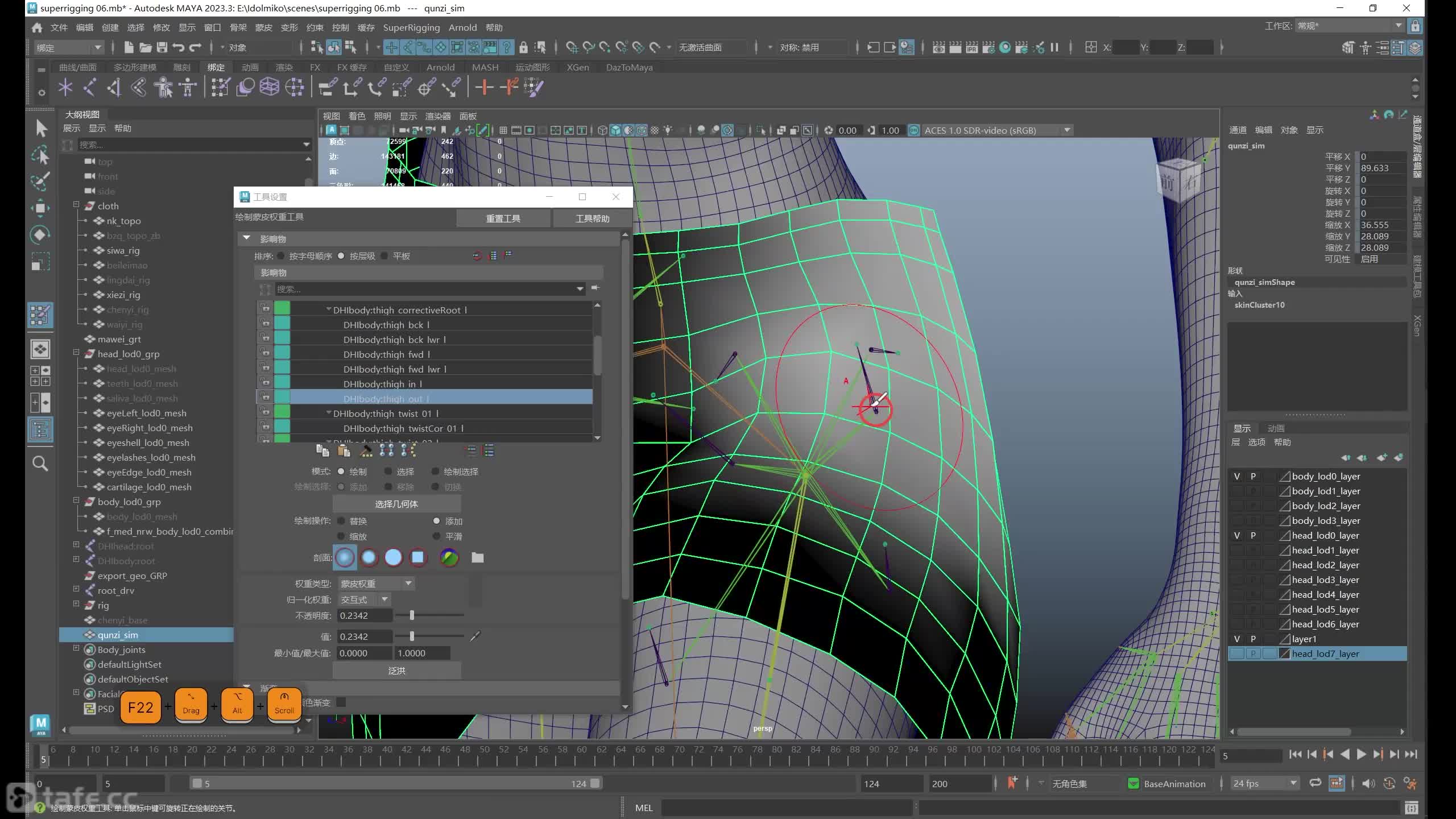Copy weights icon below influences list
Viewport: 1456px width, 819px height.
pyautogui.click(x=322, y=451)
